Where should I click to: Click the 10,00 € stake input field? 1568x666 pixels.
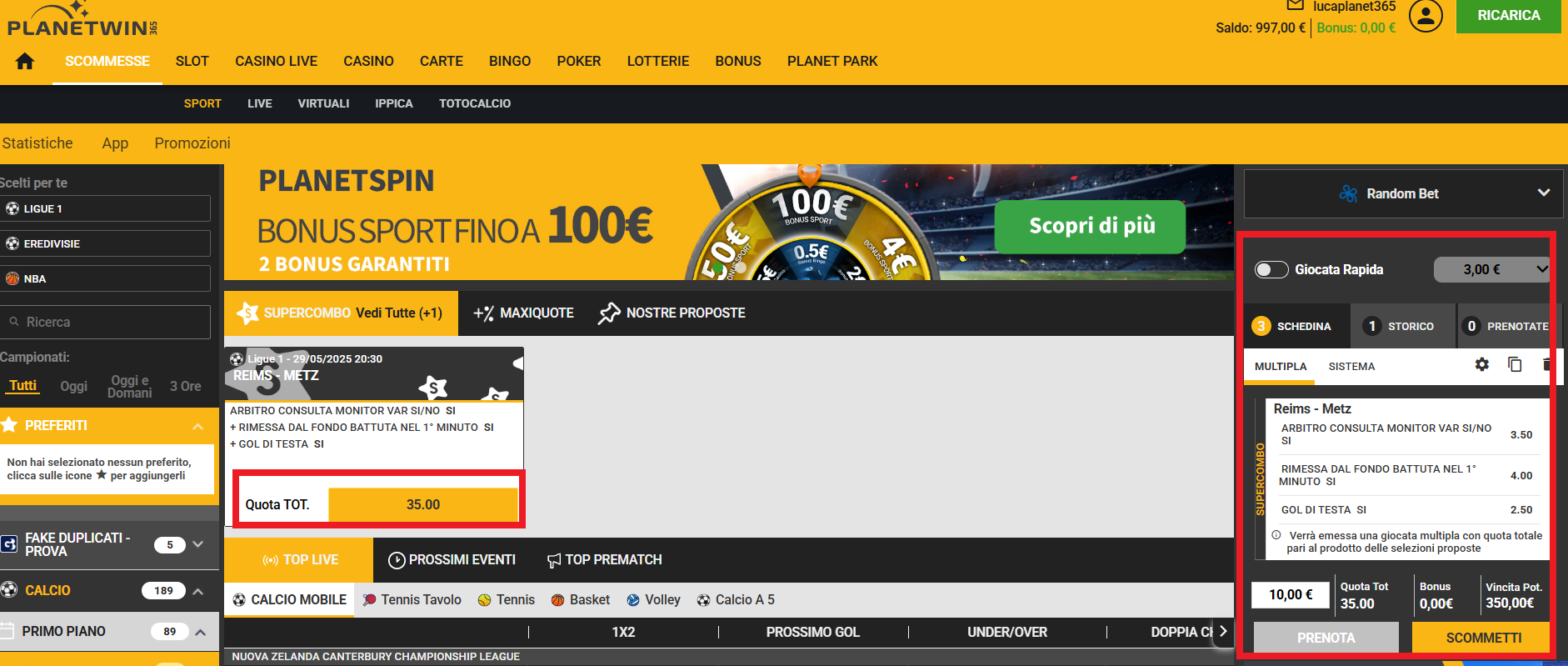[x=1291, y=594]
